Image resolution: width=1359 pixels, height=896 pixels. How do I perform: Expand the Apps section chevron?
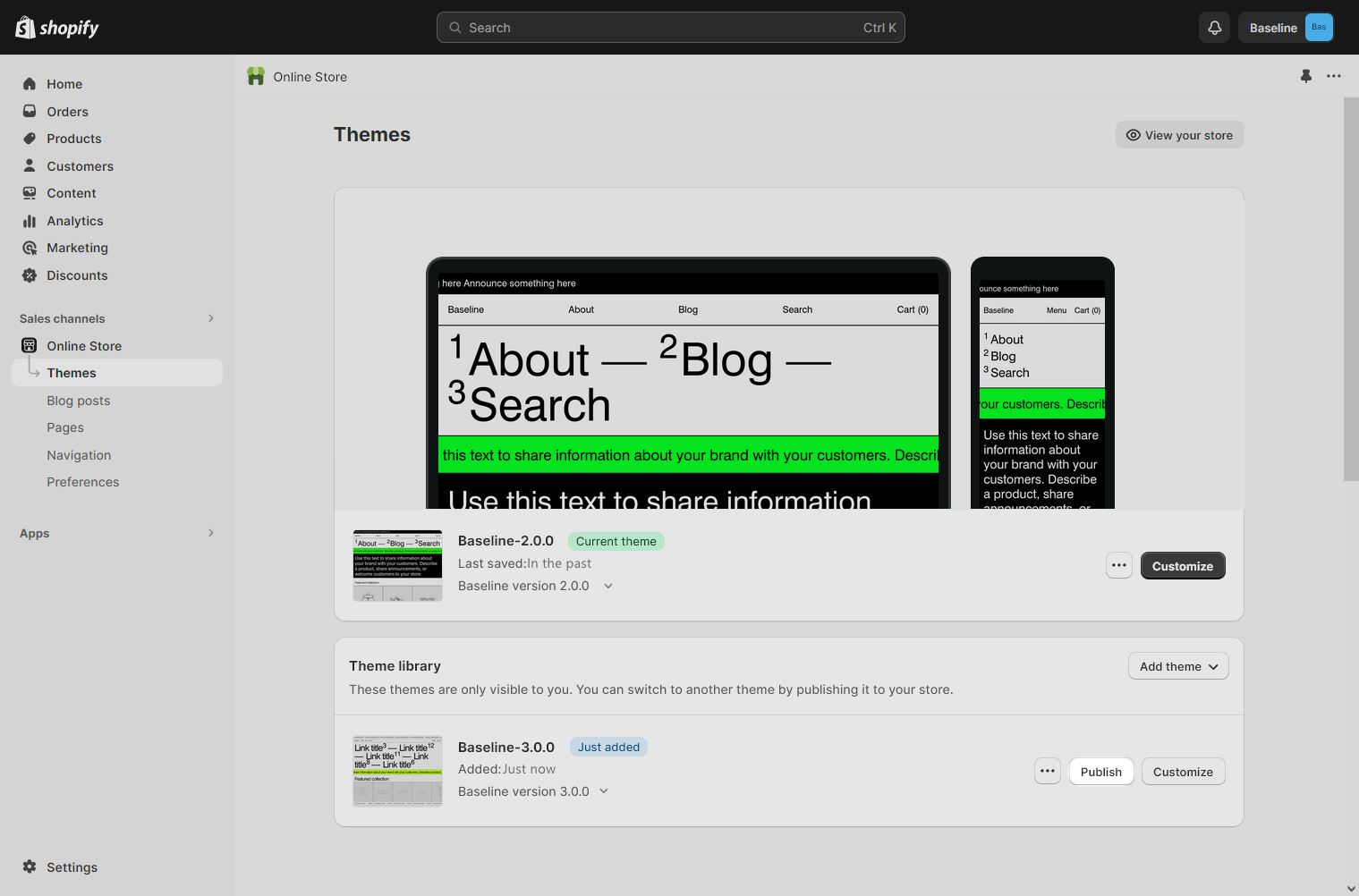[x=210, y=533]
